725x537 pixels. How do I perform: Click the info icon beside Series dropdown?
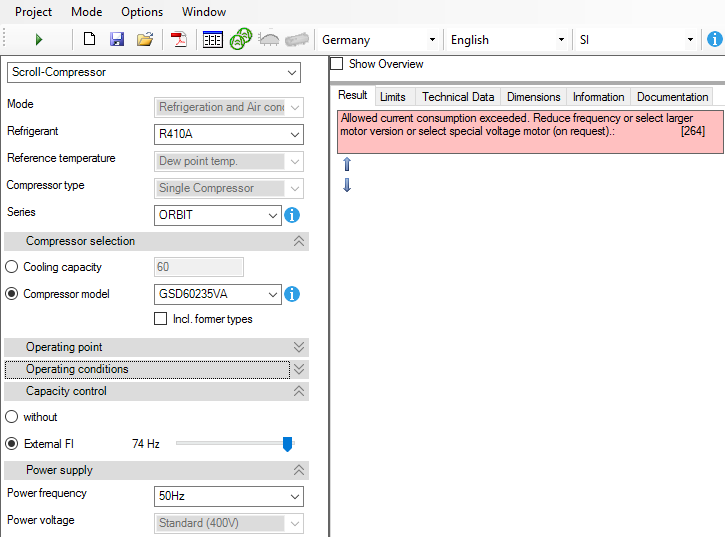pos(292,215)
